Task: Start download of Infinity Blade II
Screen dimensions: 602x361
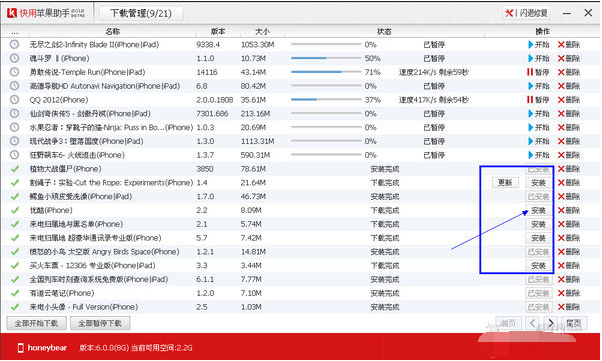Action: [x=539, y=45]
